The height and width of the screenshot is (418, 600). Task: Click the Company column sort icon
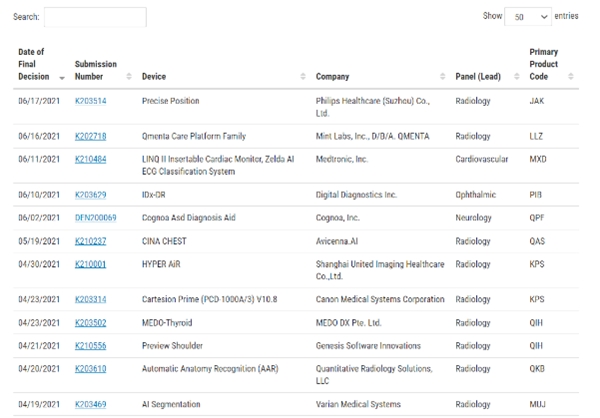(x=442, y=77)
